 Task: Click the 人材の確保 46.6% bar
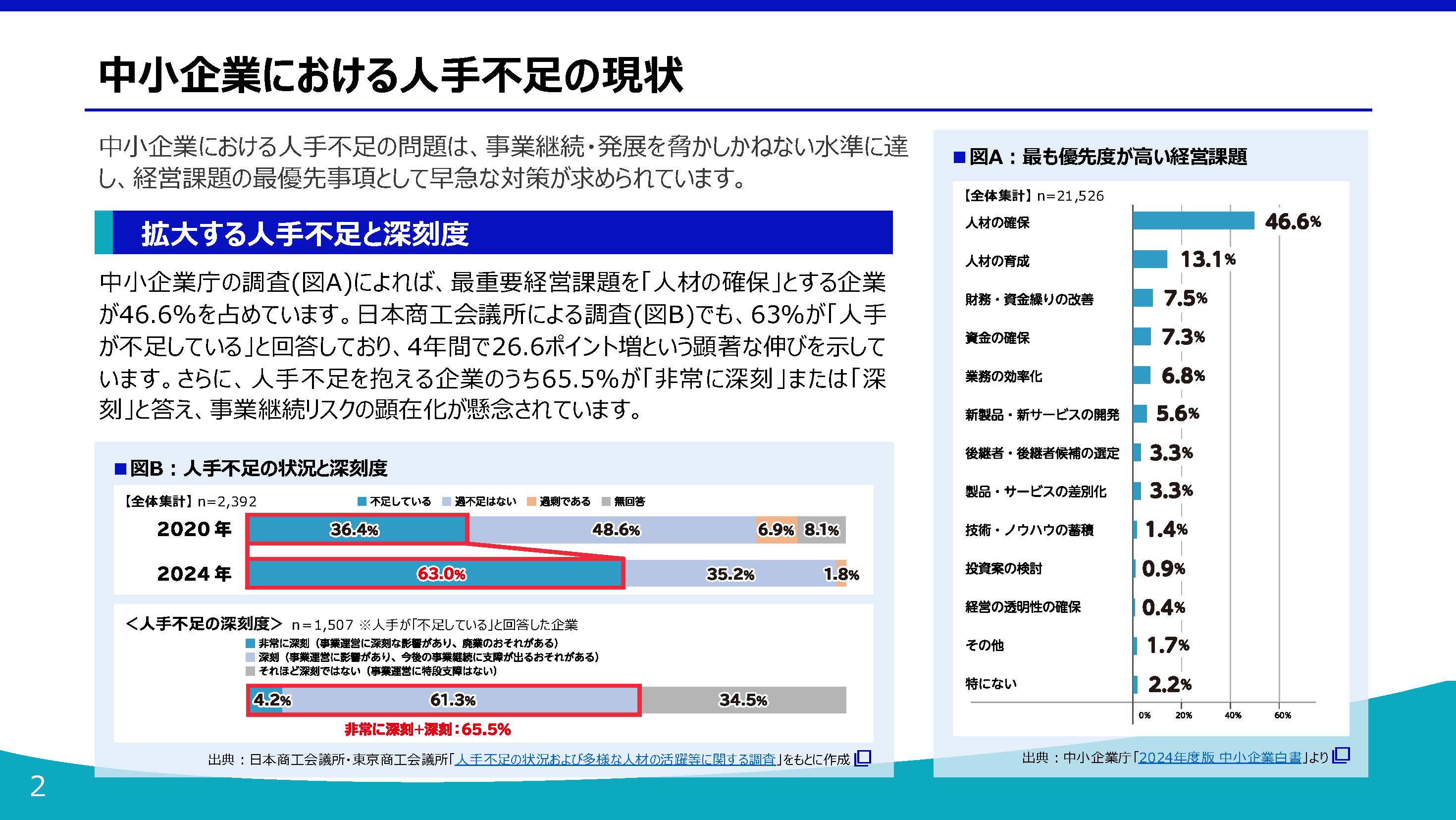tap(1193, 220)
